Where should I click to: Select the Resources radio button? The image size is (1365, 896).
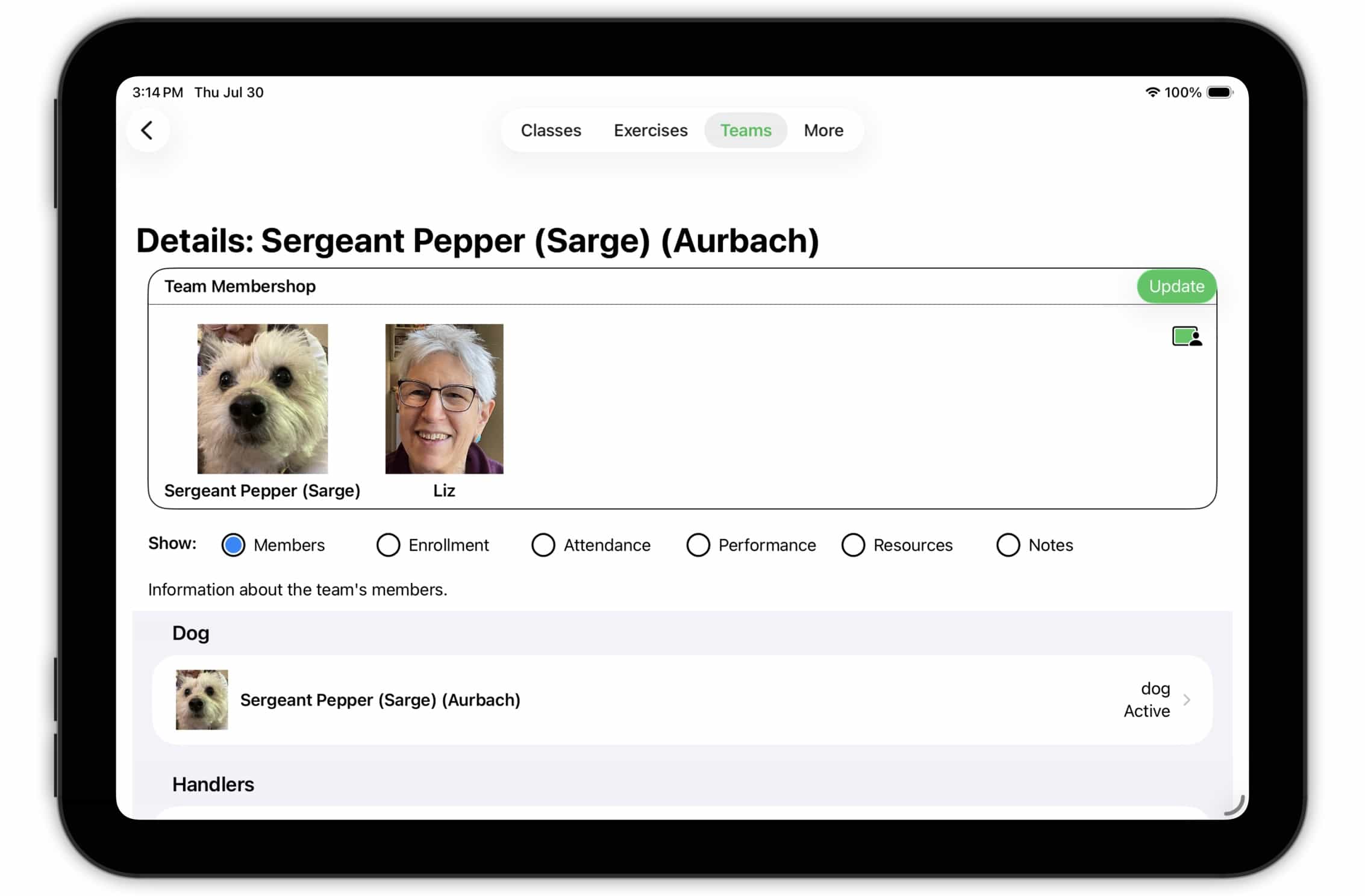click(x=853, y=545)
